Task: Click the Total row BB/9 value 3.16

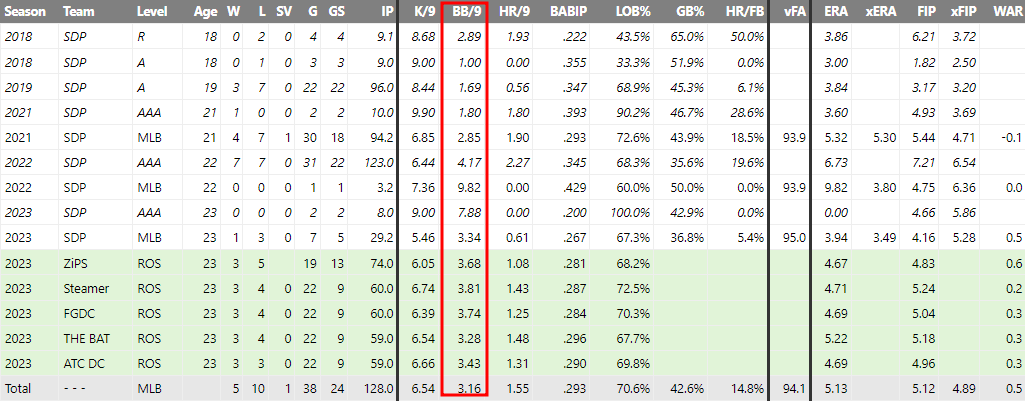Action: [471, 389]
